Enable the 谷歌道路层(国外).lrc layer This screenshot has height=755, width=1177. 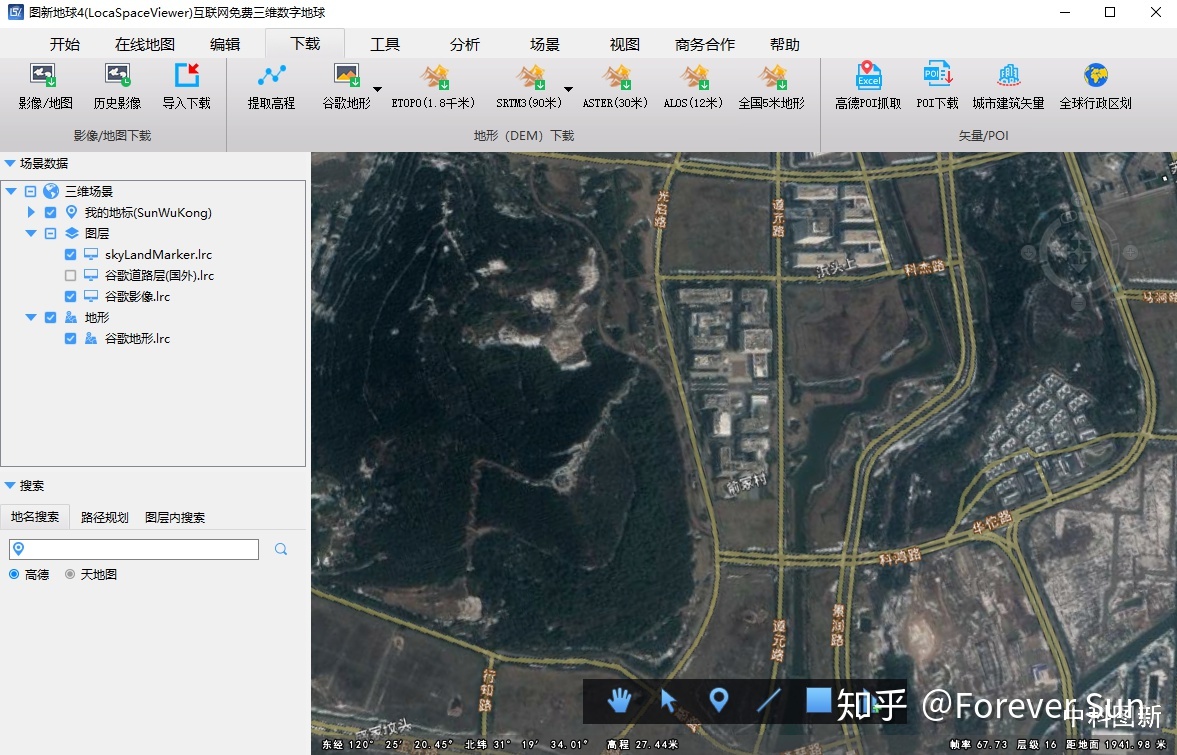(x=71, y=275)
